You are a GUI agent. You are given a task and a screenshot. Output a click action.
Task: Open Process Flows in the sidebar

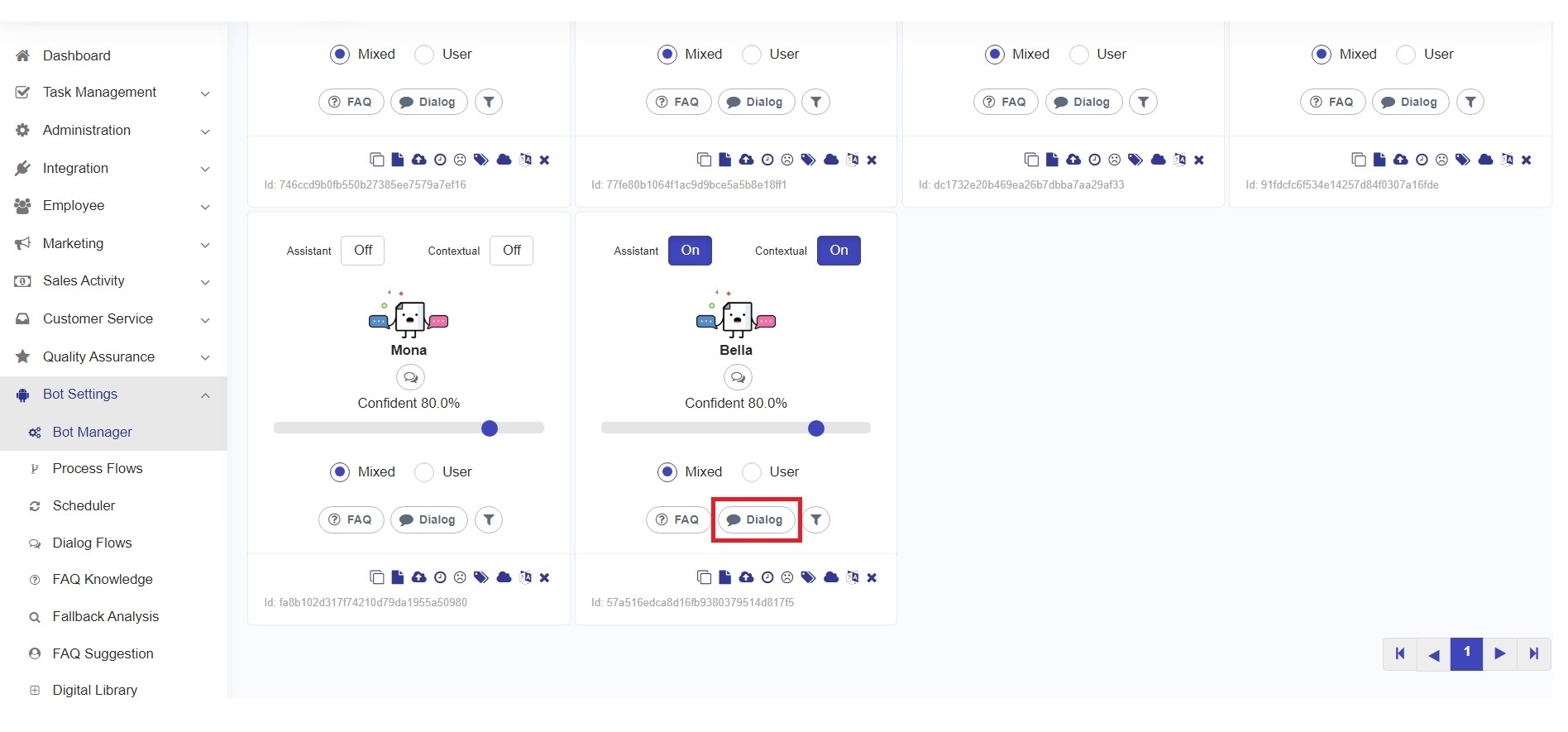tap(97, 469)
